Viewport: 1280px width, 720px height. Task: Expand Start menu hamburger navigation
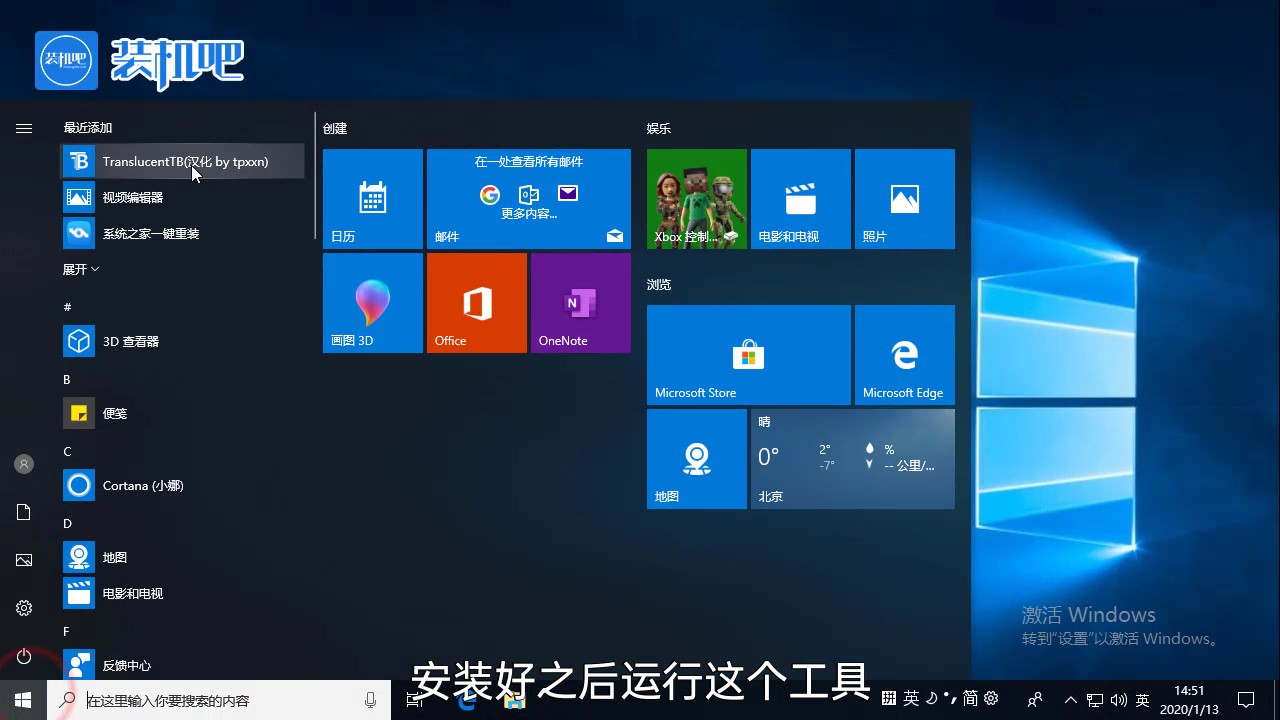(24, 129)
